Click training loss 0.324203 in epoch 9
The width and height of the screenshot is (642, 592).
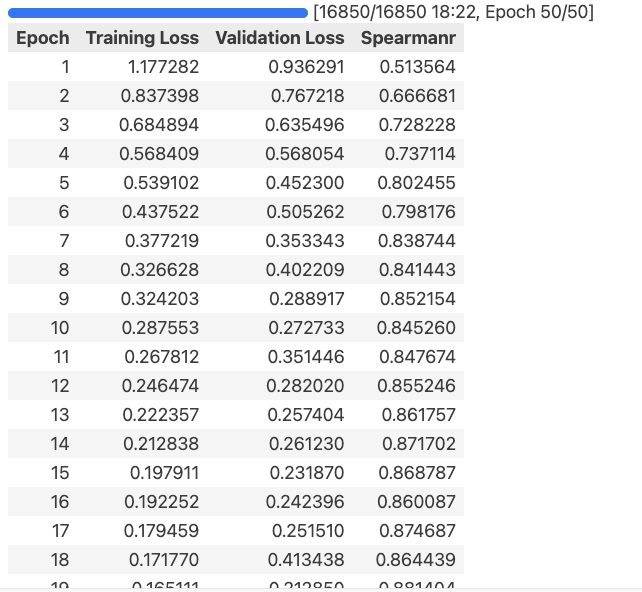pyautogui.click(x=160, y=299)
